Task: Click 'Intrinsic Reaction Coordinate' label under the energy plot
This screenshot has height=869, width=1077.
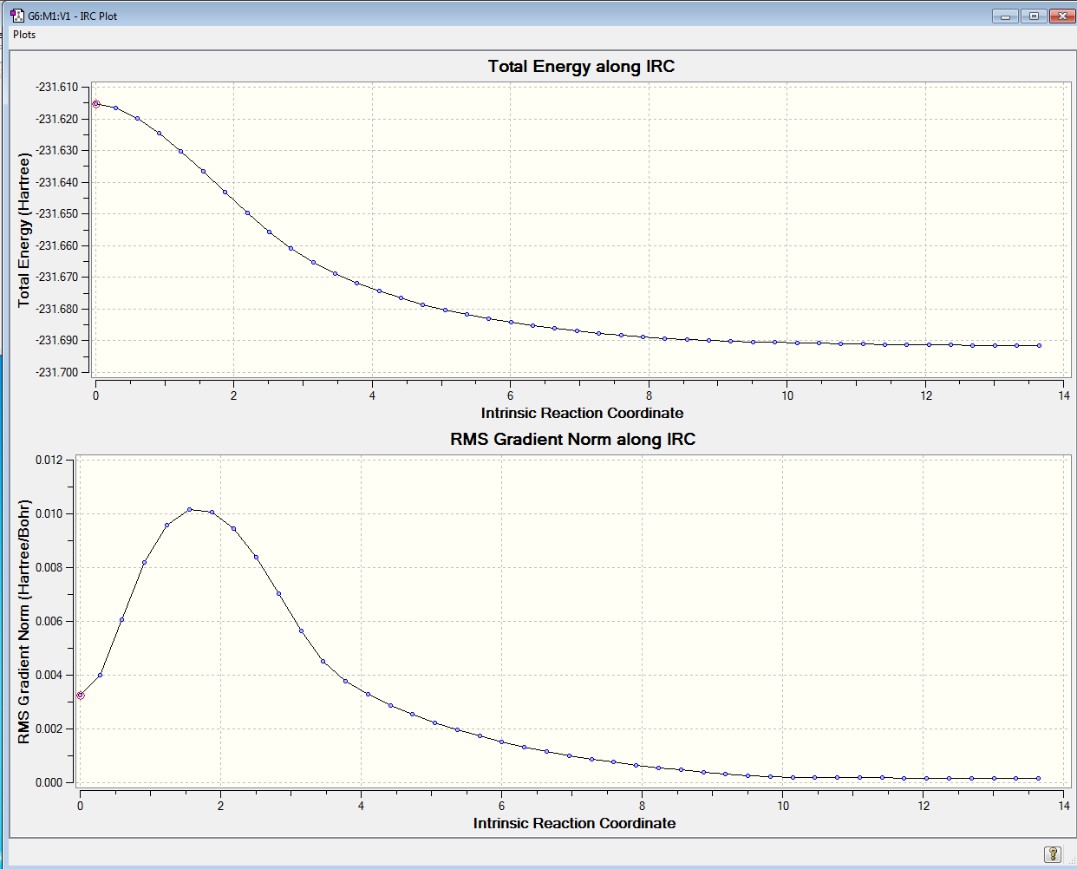Action: coord(582,413)
